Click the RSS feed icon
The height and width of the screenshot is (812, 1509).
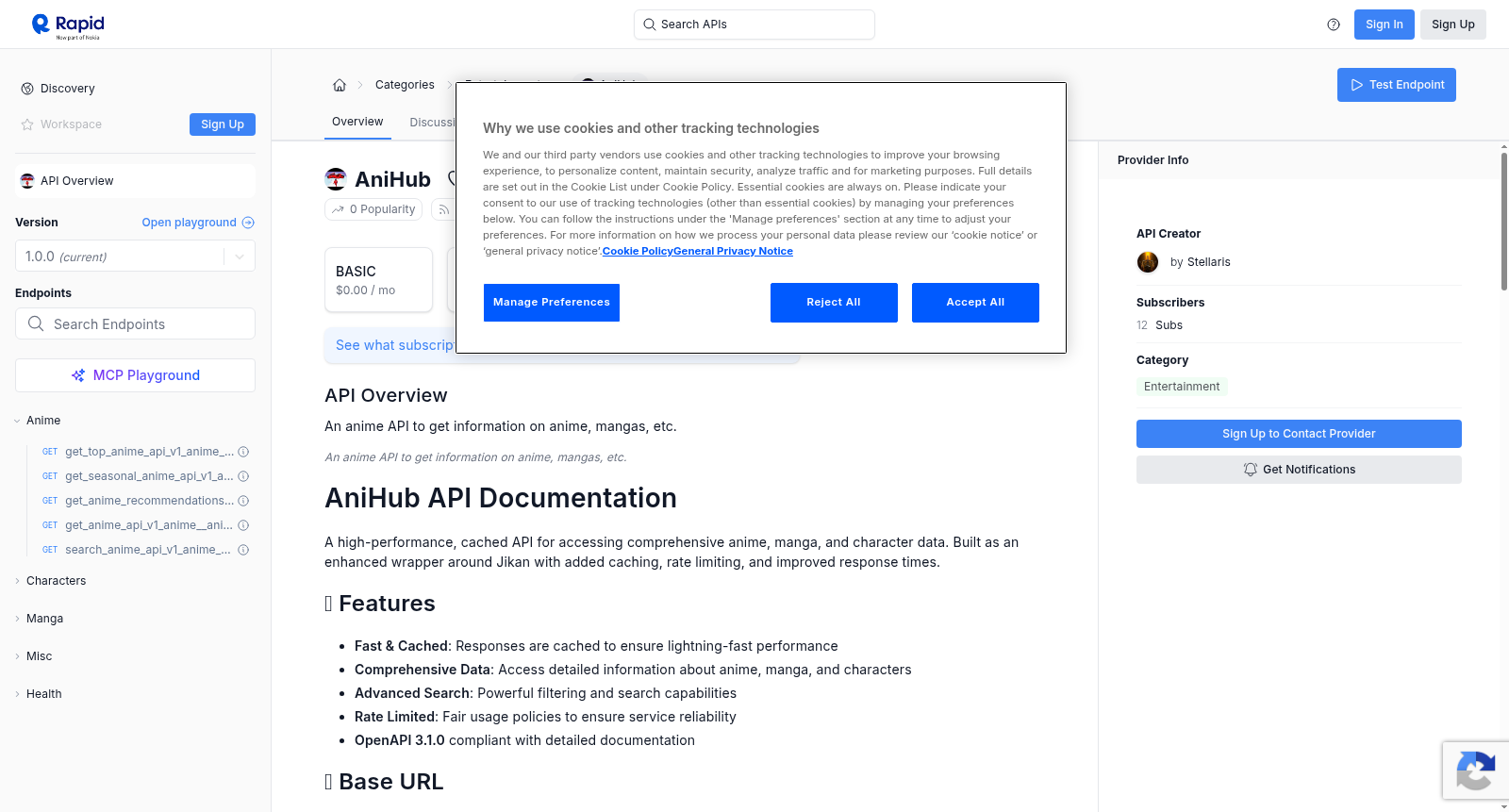click(443, 209)
